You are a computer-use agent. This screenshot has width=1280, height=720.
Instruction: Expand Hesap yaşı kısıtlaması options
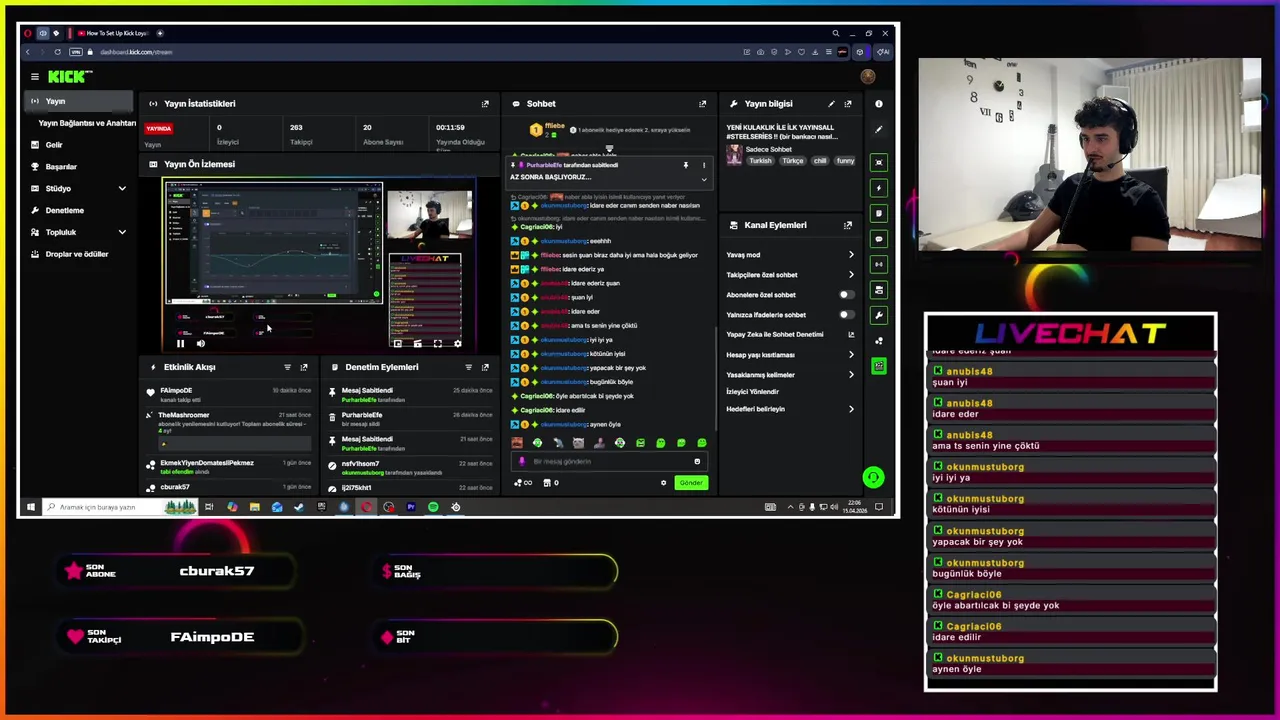(851, 355)
